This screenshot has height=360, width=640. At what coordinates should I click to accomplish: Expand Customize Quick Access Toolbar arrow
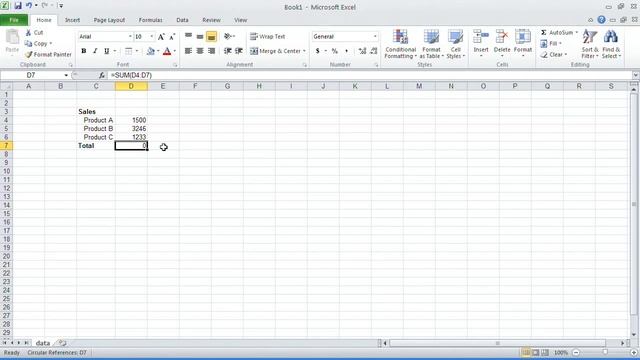pos(61,6)
